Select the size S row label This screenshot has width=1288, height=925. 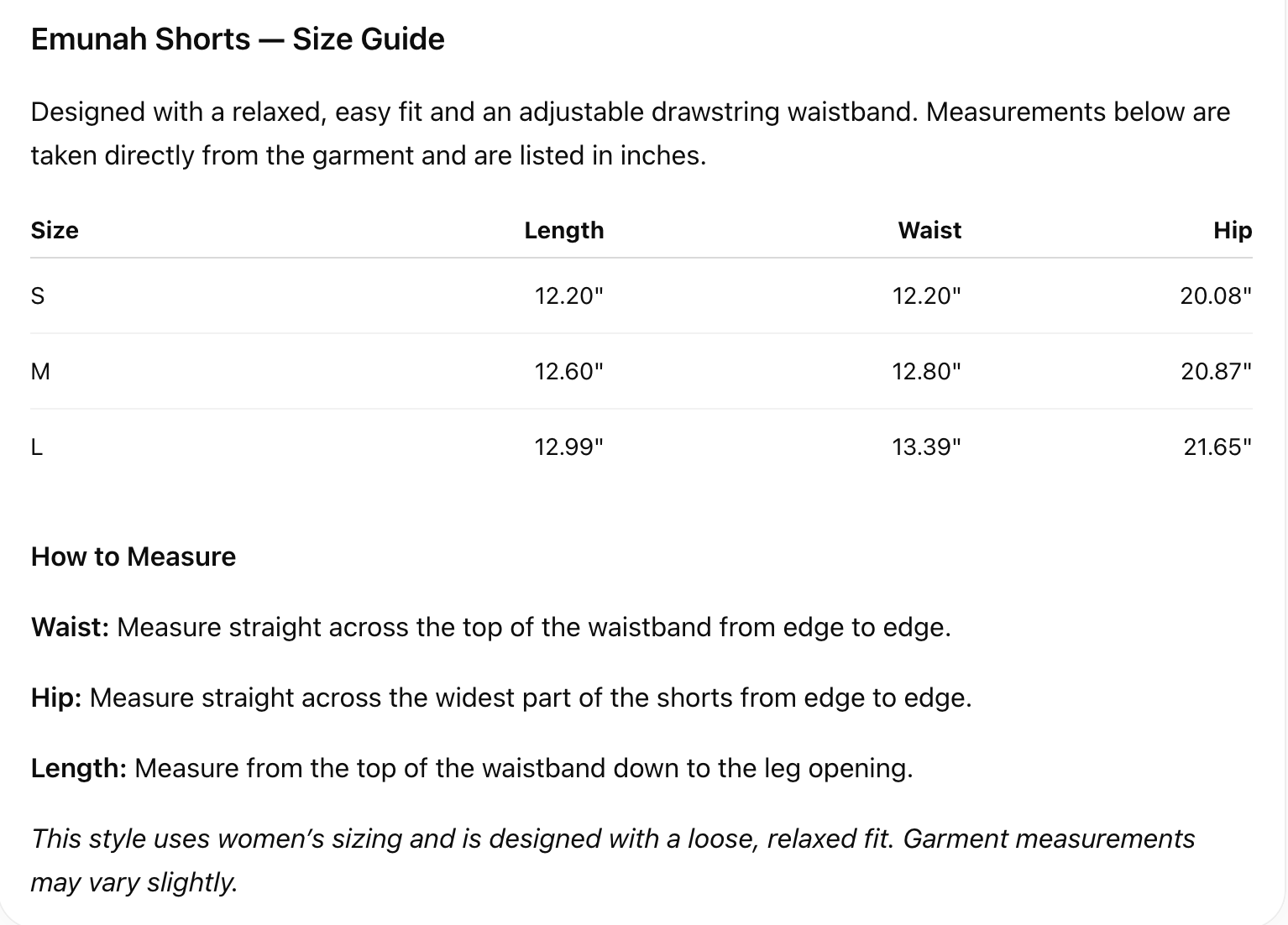click(38, 295)
